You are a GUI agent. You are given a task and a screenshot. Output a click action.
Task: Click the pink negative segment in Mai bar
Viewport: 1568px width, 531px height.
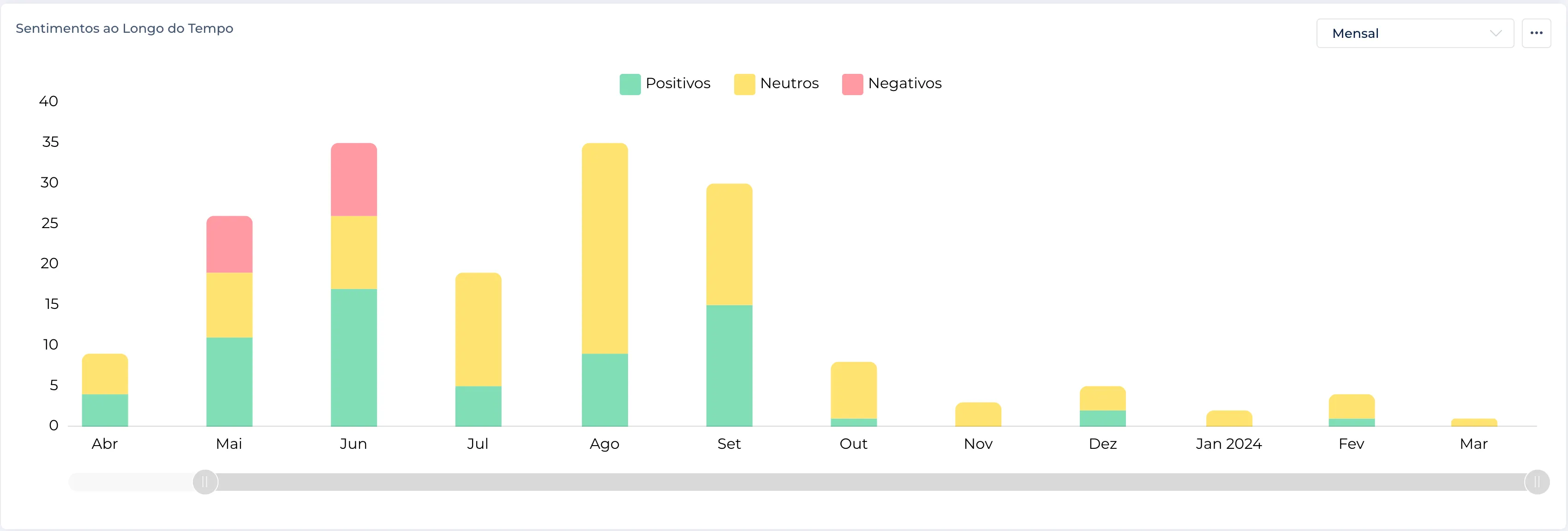(229, 245)
